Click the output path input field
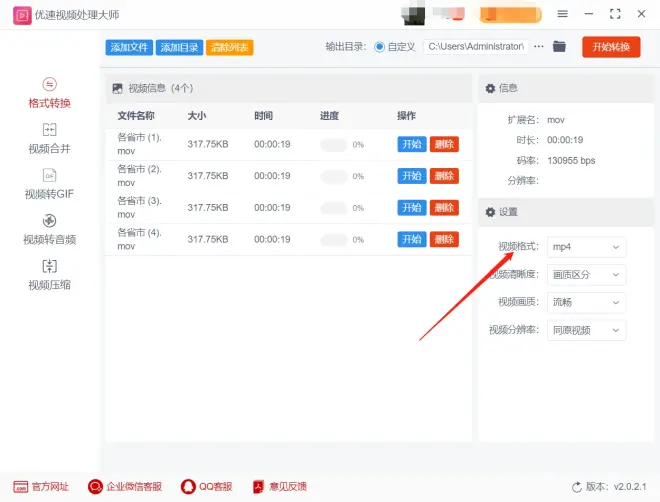Viewport: 660px width, 502px height. tap(476, 46)
